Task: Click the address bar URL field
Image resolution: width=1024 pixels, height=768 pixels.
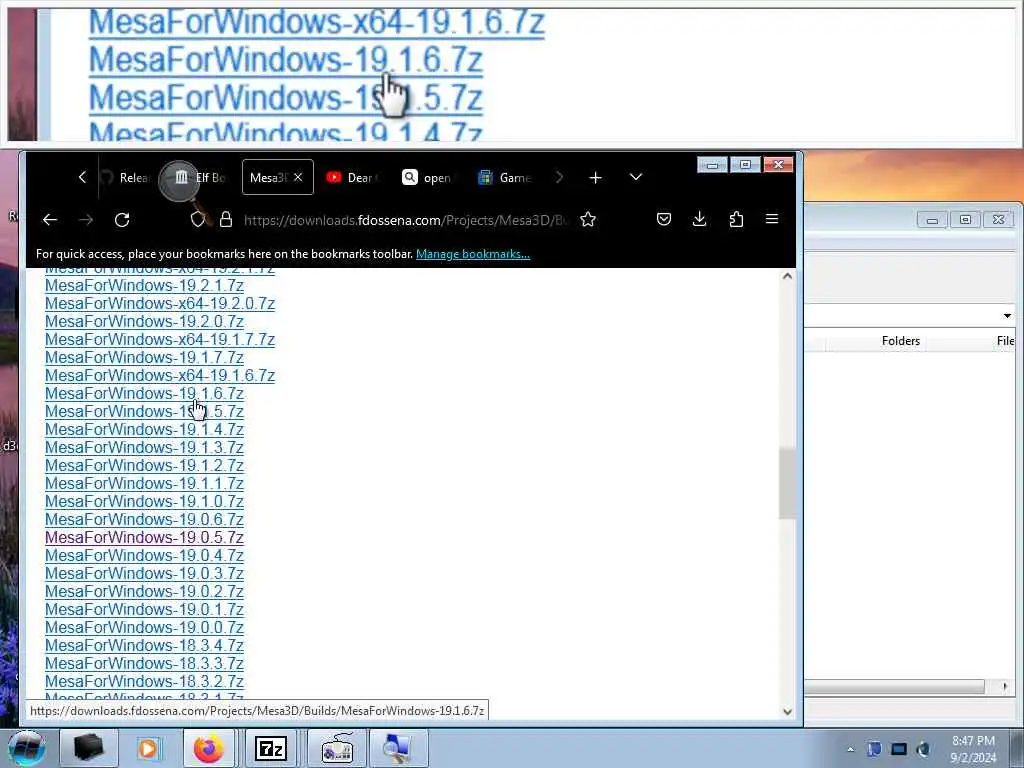Action: pyautogui.click(x=405, y=220)
